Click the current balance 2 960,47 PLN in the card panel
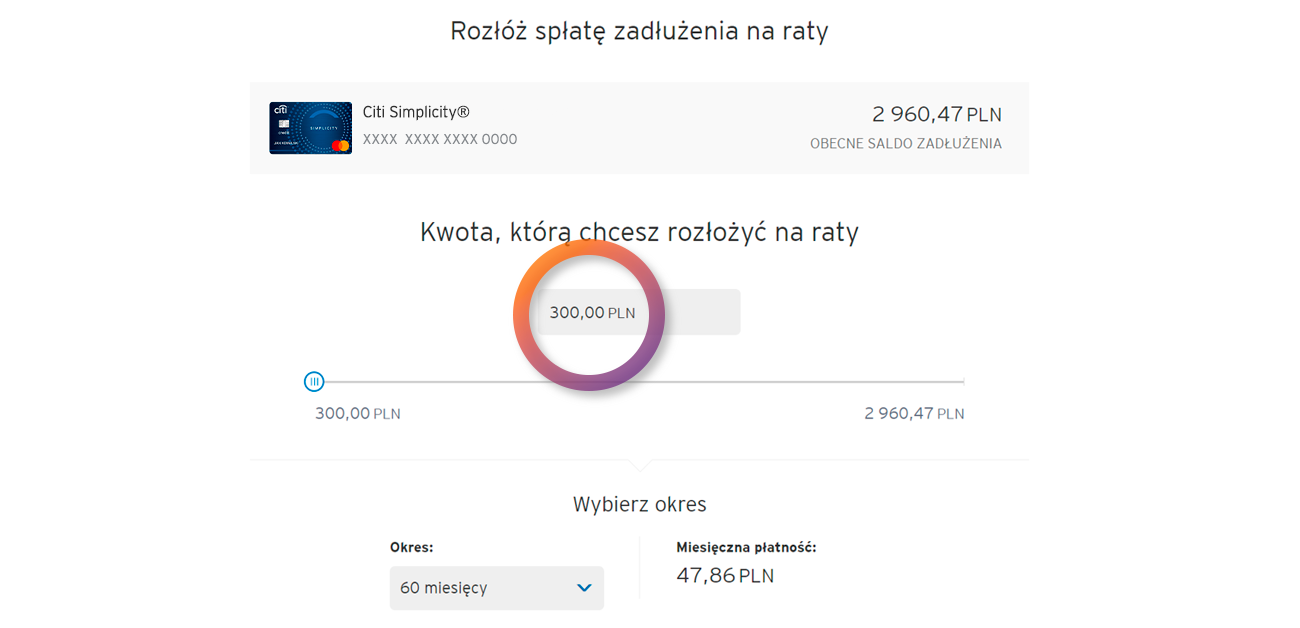Screen dimensions: 1300x628 [x=936, y=114]
